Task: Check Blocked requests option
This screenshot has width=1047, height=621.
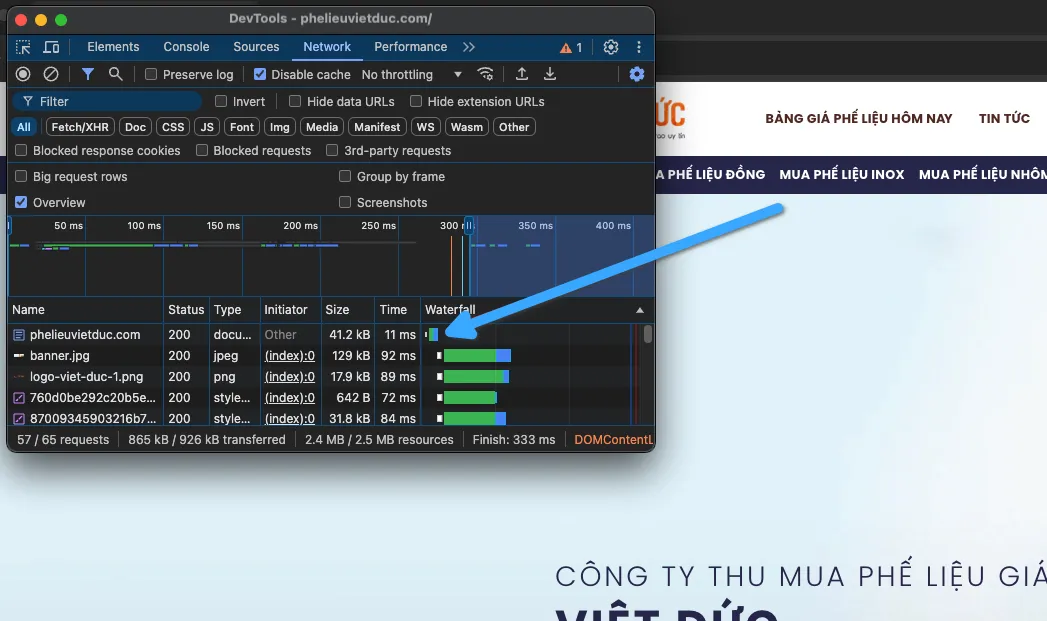Action: [x=202, y=151]
